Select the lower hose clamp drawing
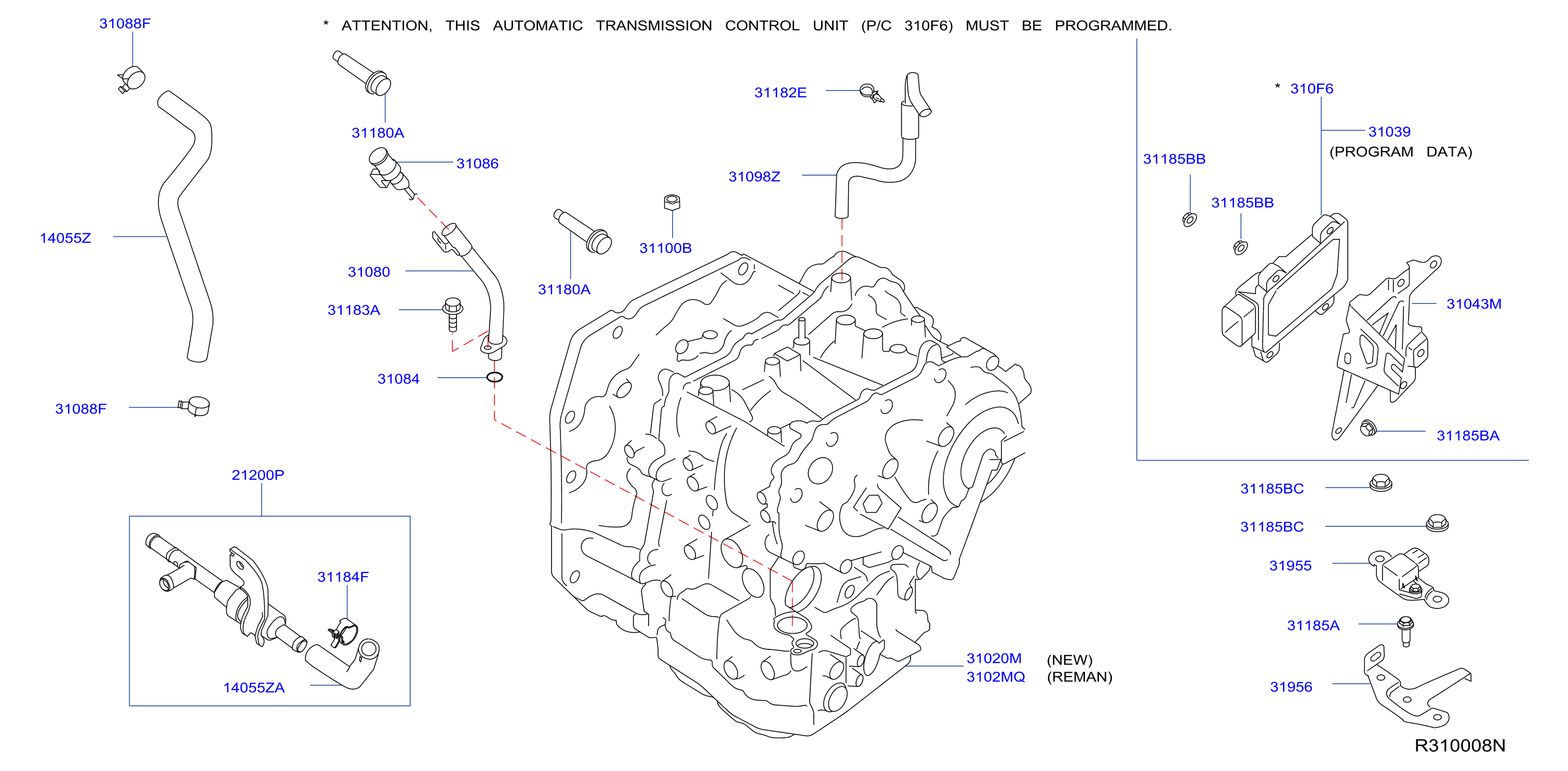The width and height of the screenshot is (1568, 771). 194,406
